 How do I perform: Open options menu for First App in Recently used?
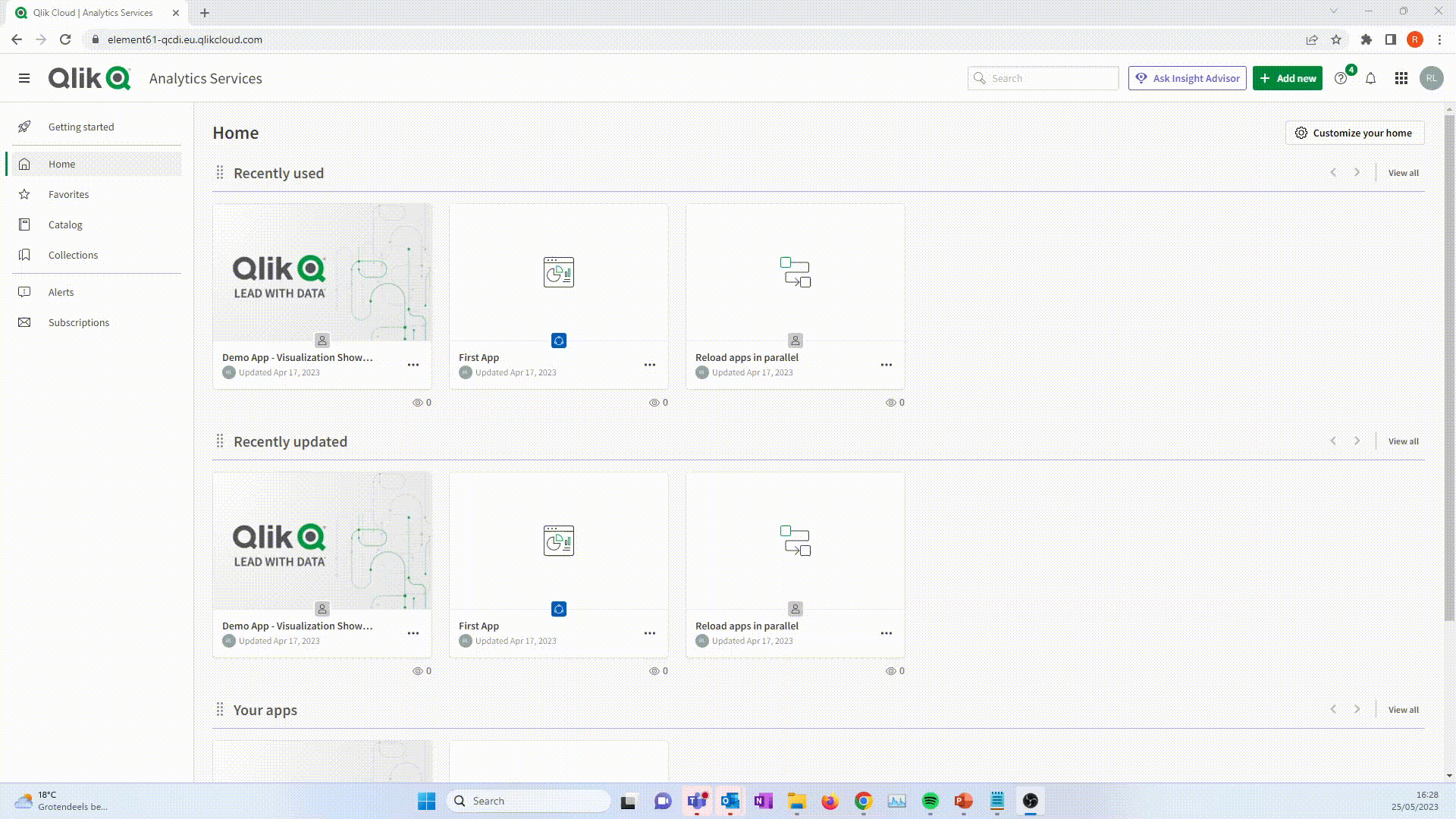pyautogui.click(x=650, y=365)
